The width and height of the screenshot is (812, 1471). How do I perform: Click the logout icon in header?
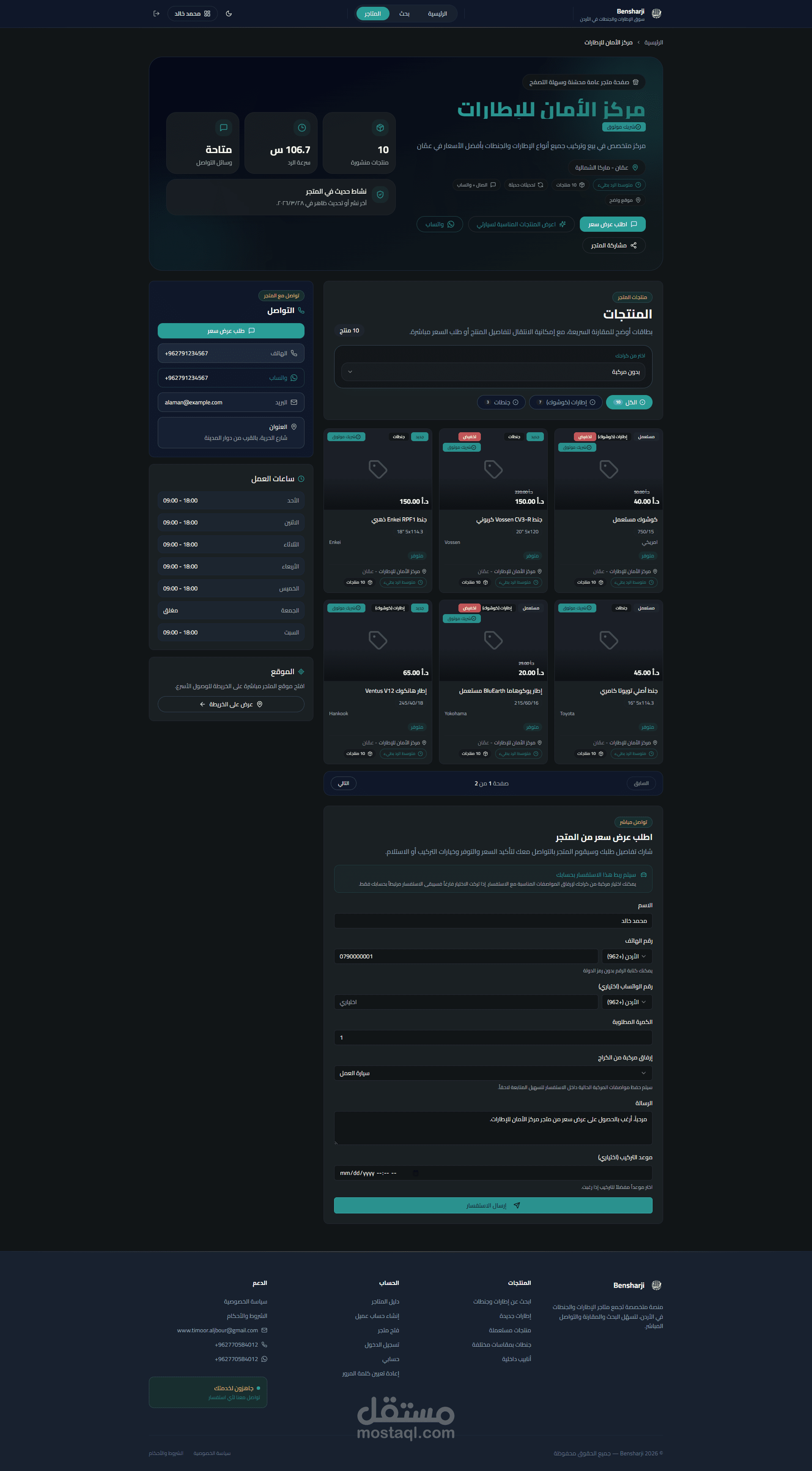[156, 14]
